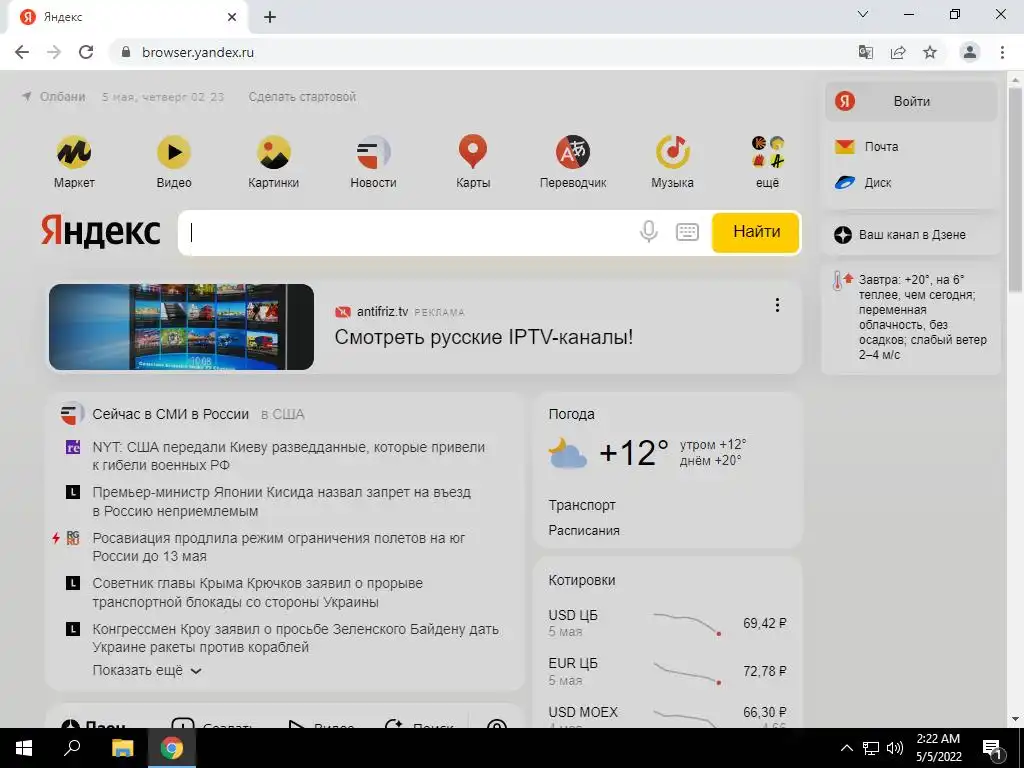The width and height of the screenshot is (1024, 768).
Task: Open File Explorer from taskbar
Action: (122, 748)
